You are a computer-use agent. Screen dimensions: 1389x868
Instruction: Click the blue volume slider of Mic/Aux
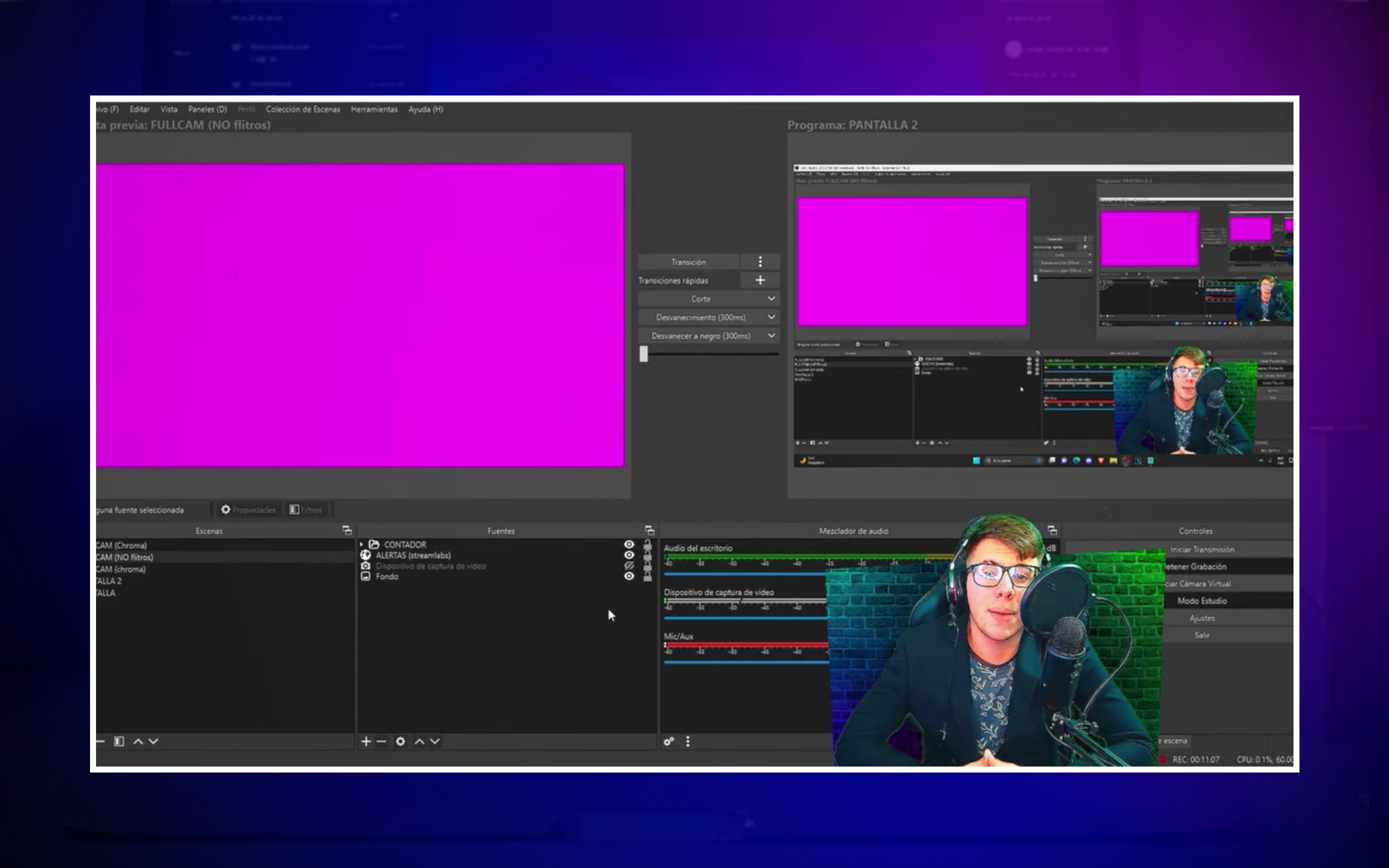[746, 662]
